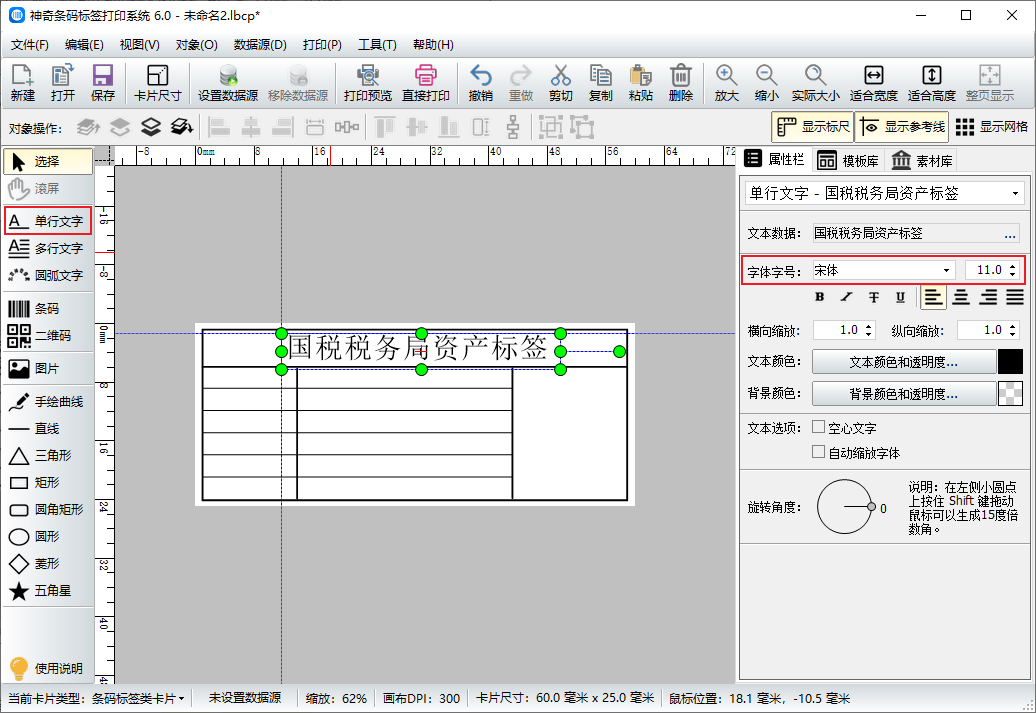Open the 数据源(D) menu

tap(260, 45)
